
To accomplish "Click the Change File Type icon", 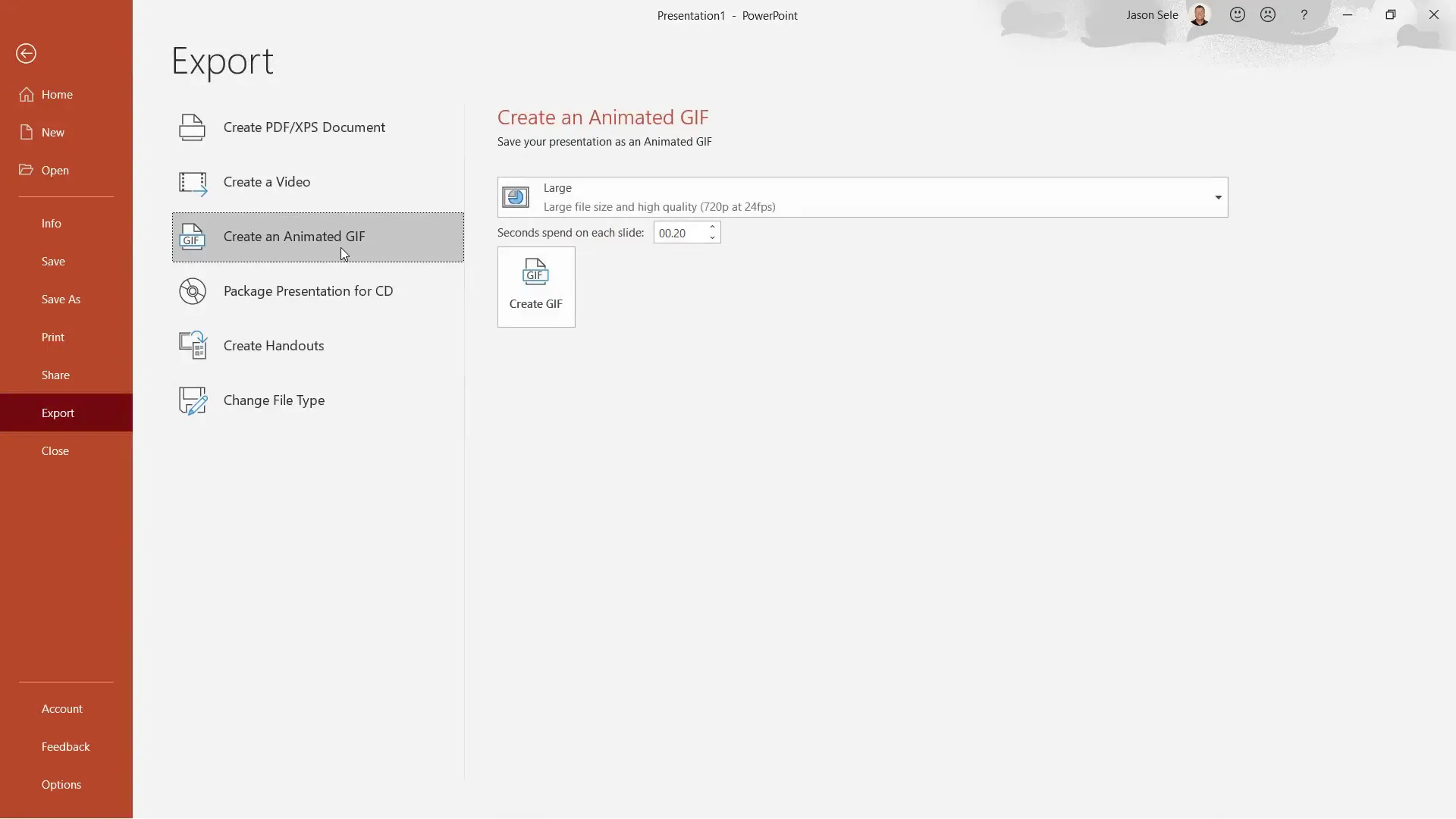I will tap(193, 400).
